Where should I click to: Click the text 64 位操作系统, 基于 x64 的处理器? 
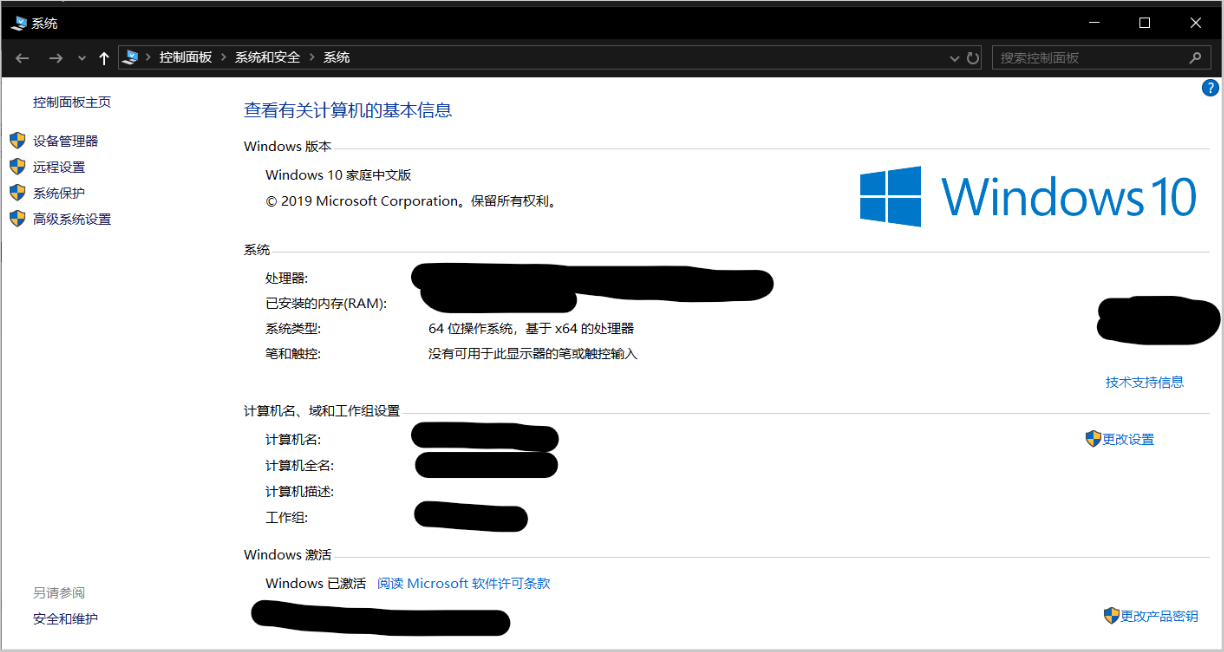[x=531, y=328]
